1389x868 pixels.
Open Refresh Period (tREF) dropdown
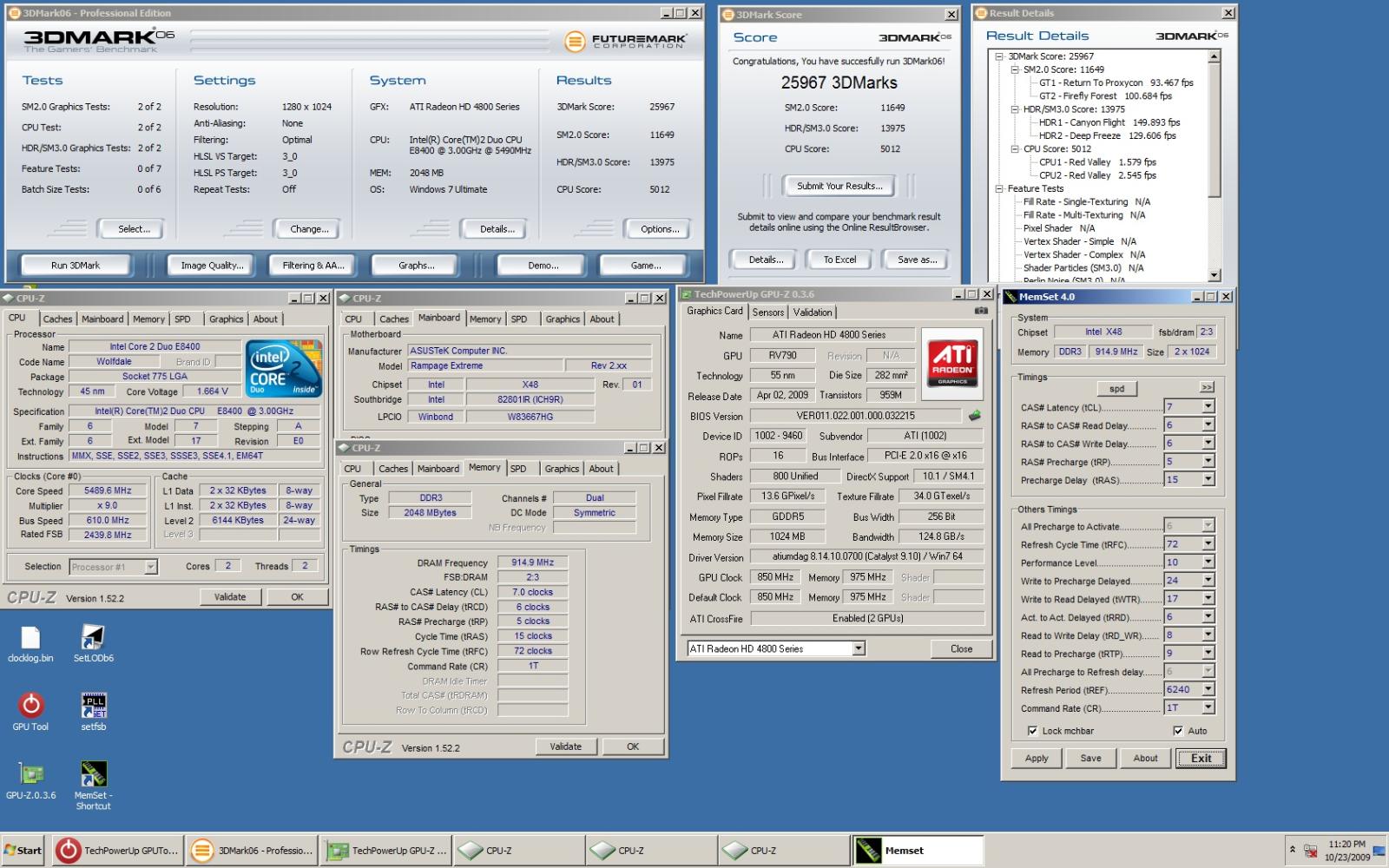tap(1208, 689)
